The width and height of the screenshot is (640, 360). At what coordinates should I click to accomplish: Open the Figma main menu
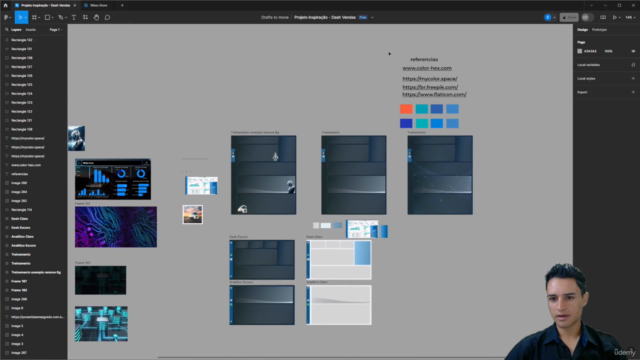click(x=7, y=18)
